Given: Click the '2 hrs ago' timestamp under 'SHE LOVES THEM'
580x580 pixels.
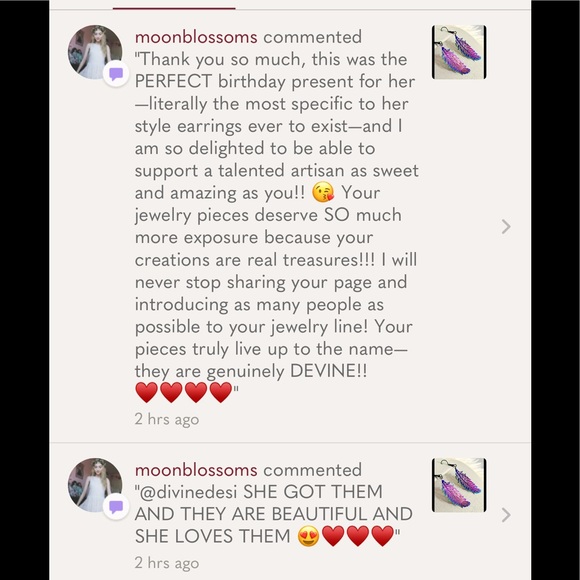Looking at the screenshot, I should (167, 563).
